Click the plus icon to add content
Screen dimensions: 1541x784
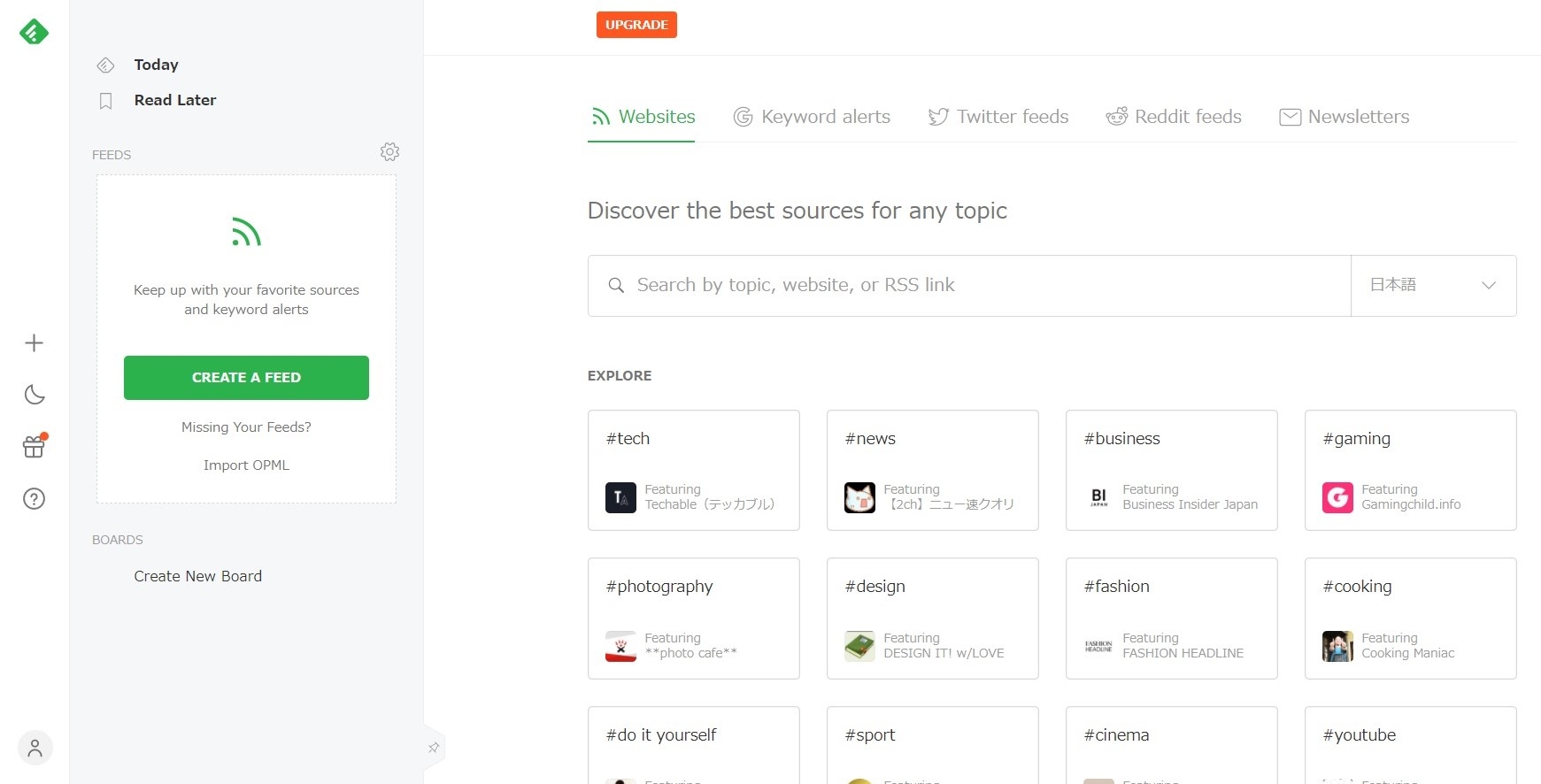click(34, 343)
